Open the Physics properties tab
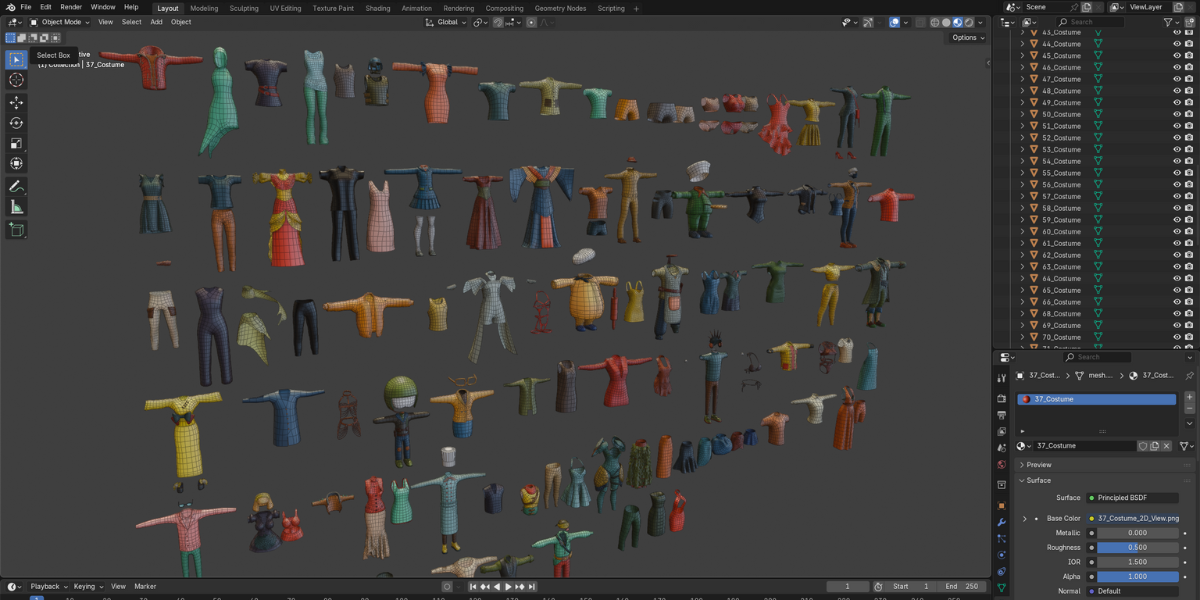The image size is (1200, 600). point(1001,554)
